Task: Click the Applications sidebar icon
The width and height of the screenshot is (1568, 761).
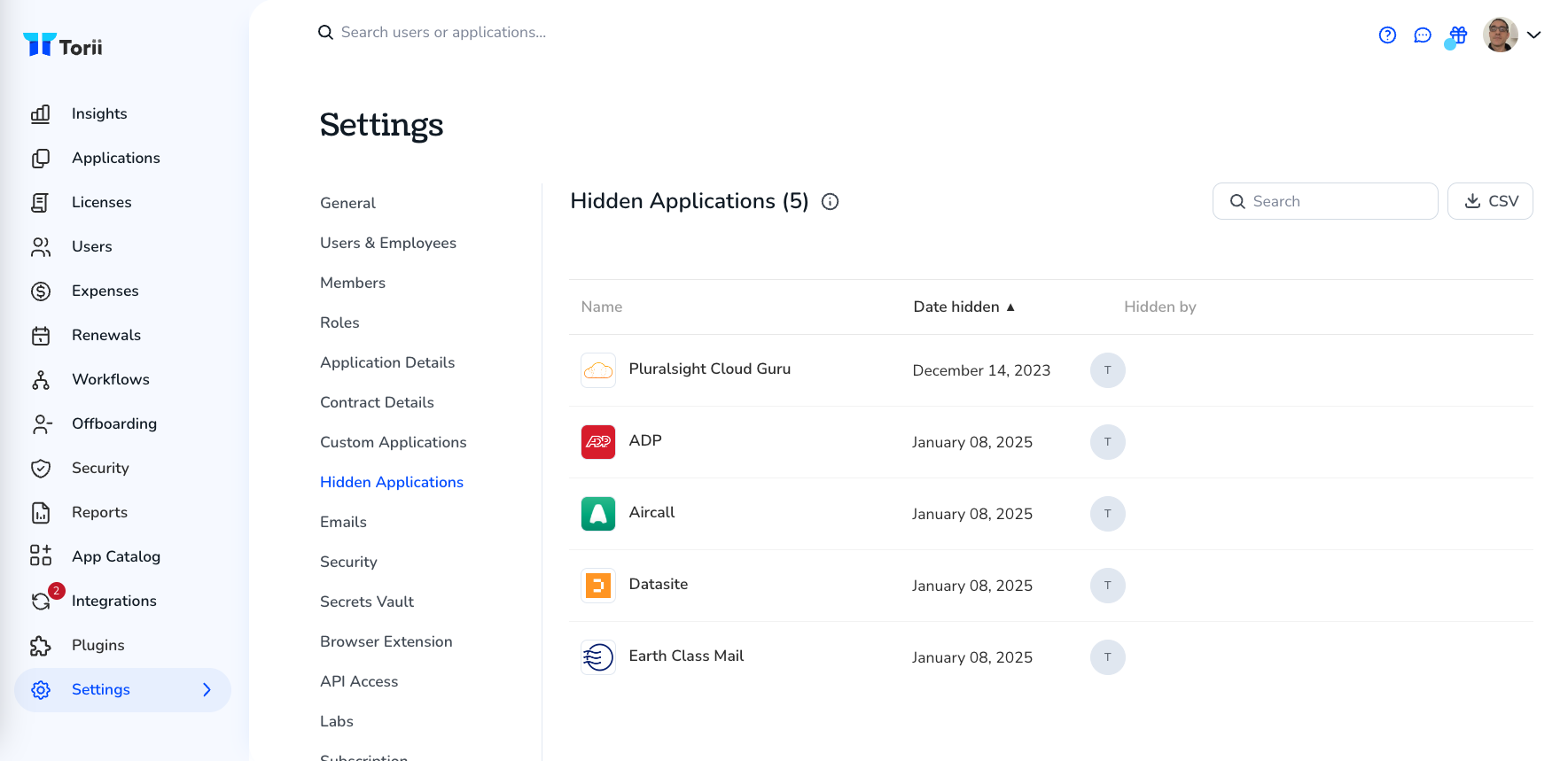Action: (41, 158)
